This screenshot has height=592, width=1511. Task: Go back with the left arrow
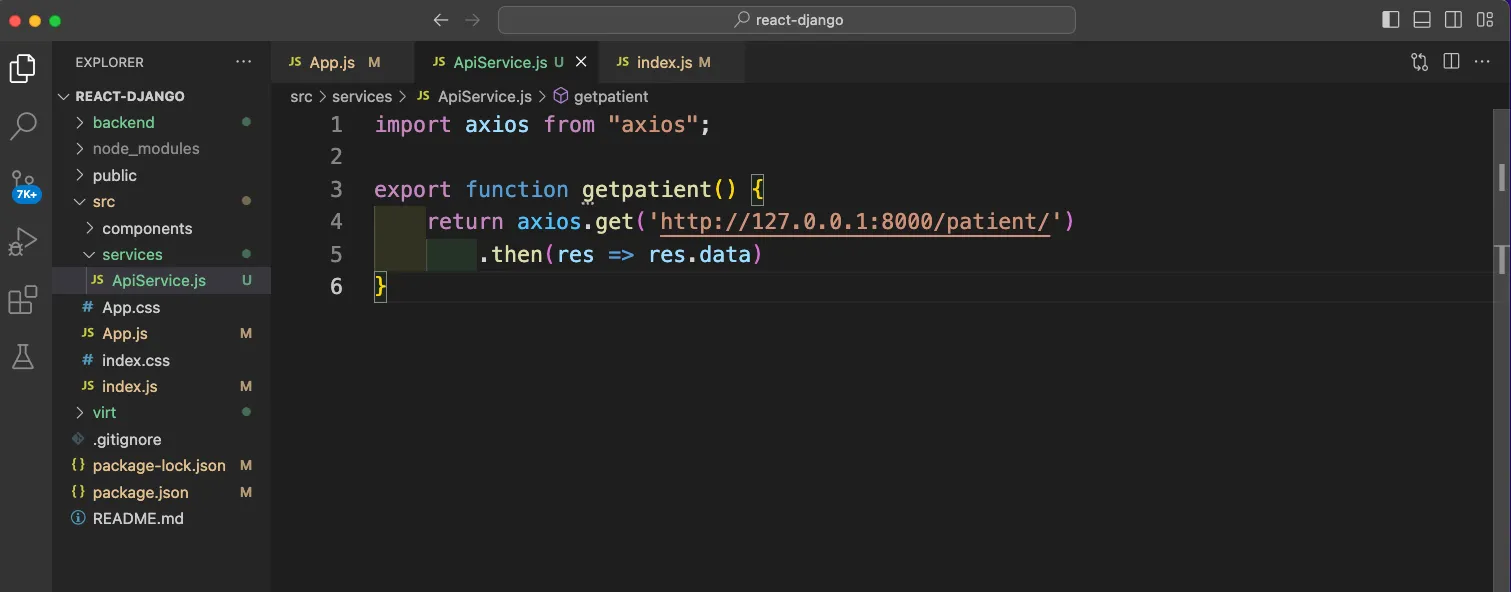(x=441, y=20)
